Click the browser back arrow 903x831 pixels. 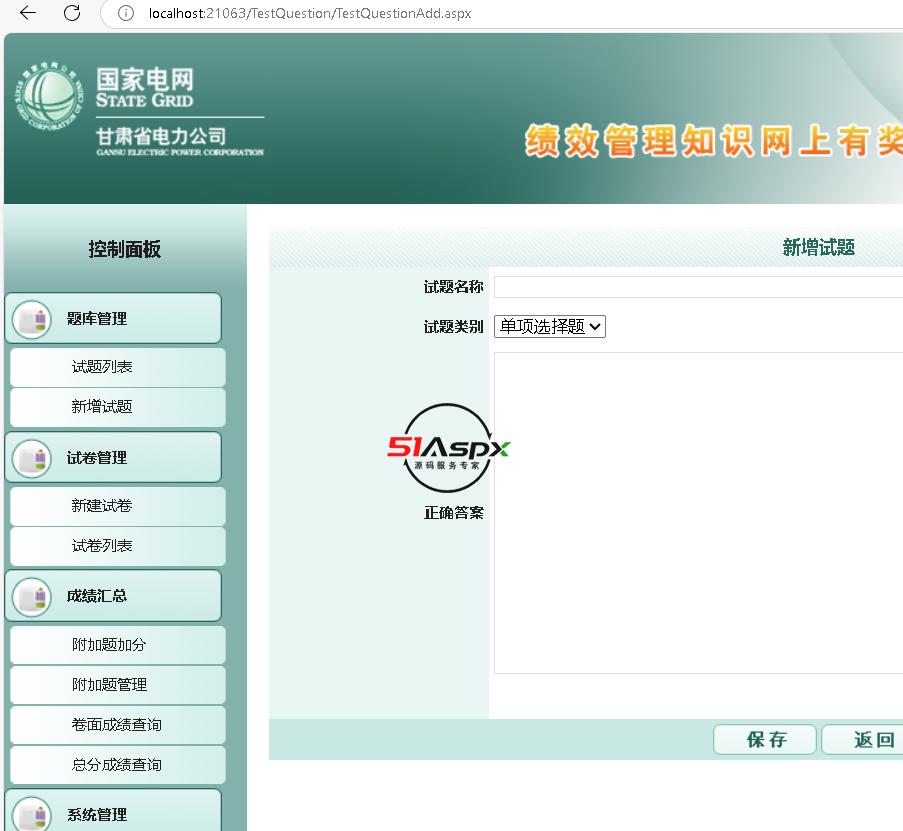click(28, 13)
